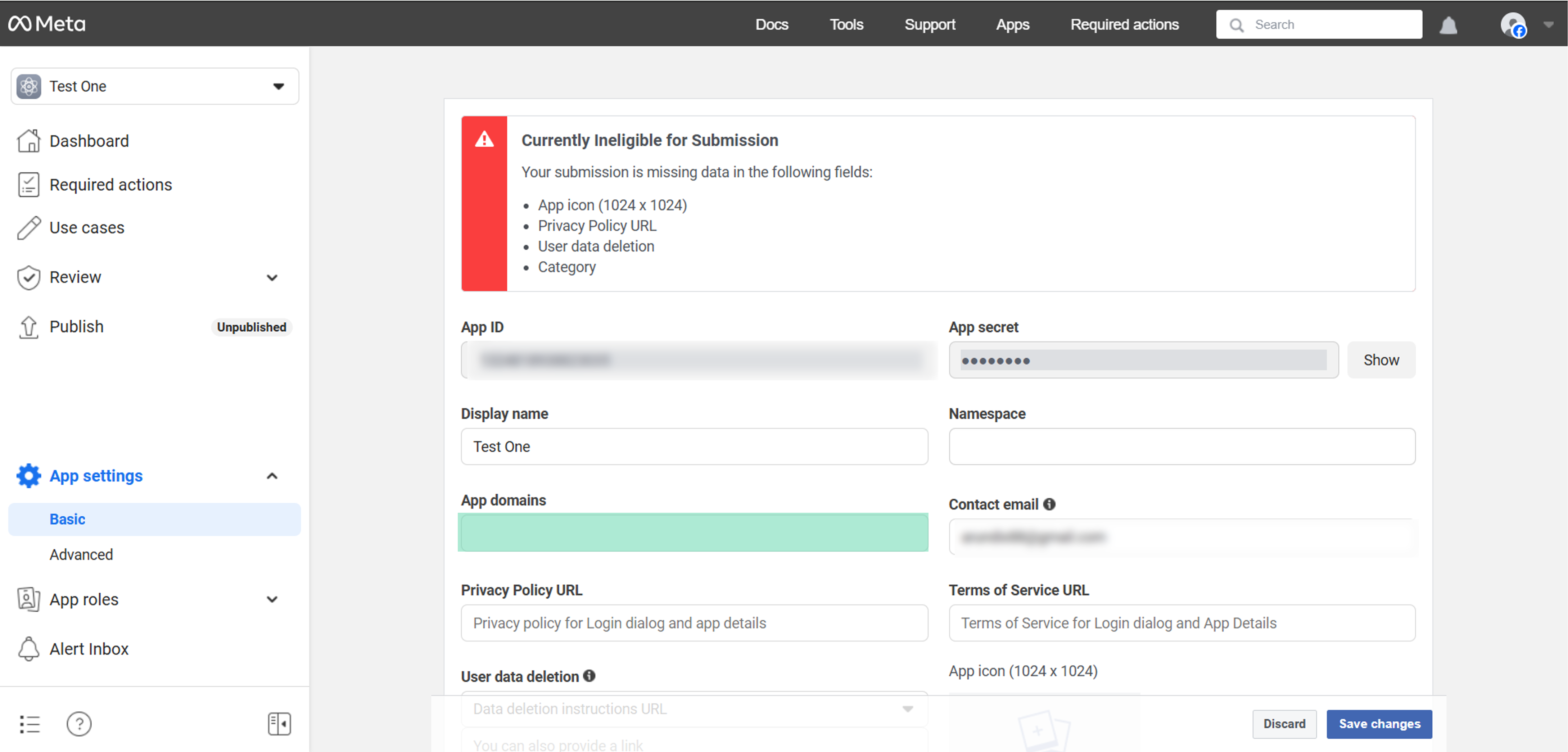This screenshot has width=1568, height=752.
Task: Open the Advanced settings item
Action: 82,554
